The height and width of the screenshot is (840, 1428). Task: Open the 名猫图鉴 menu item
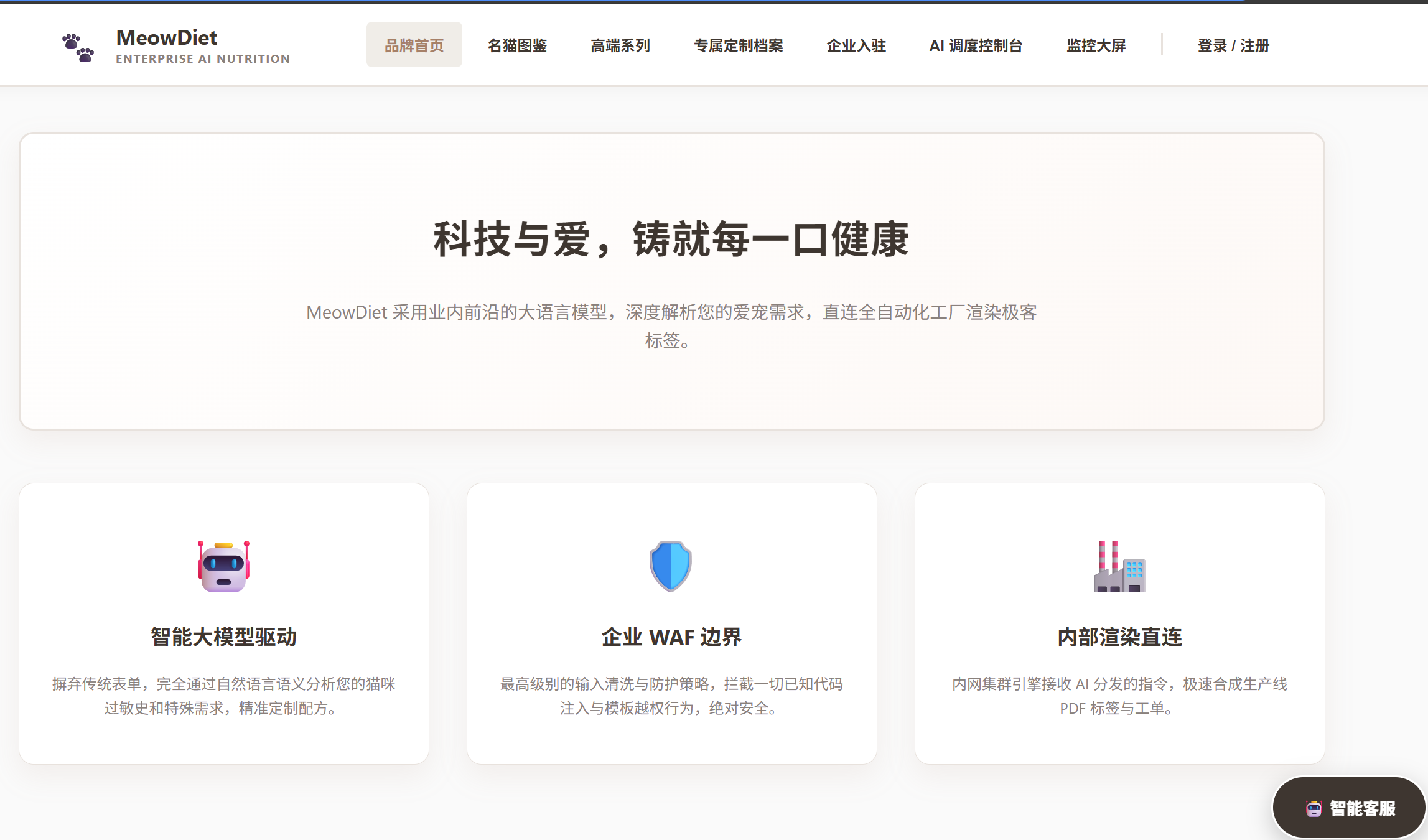pyautogui.click(x=517, y=45)
